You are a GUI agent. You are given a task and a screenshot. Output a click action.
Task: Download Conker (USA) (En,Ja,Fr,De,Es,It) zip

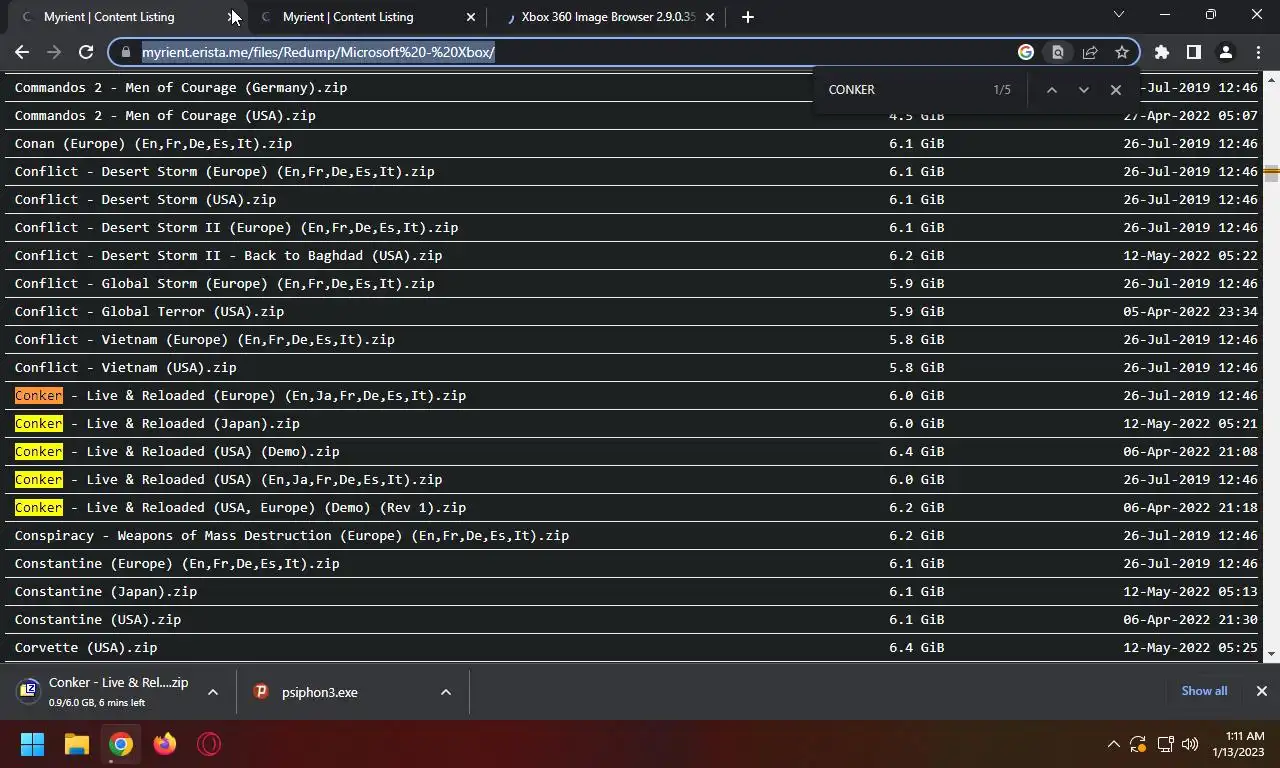pyautogui.click(x=228, y=479)
